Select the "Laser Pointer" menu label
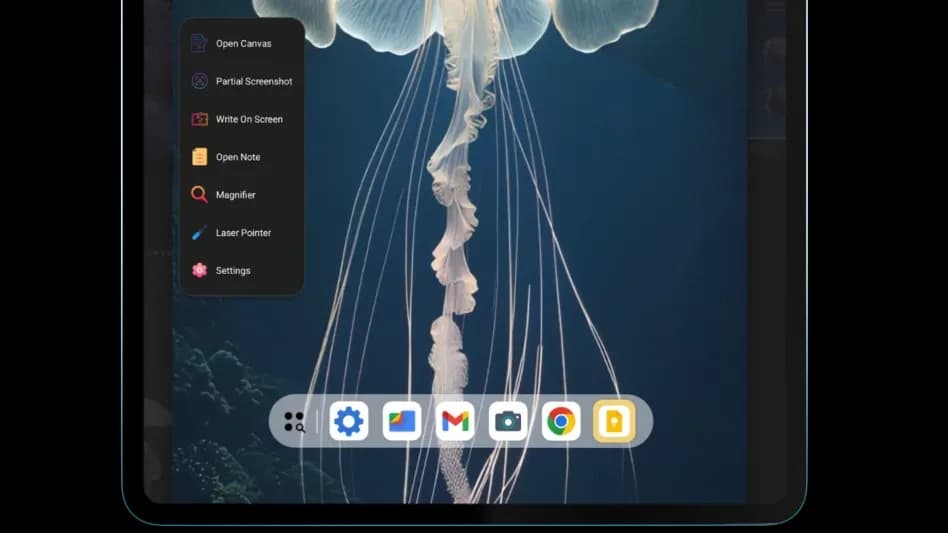The height and width of the screenshot is (533, 948). point(243,233)
